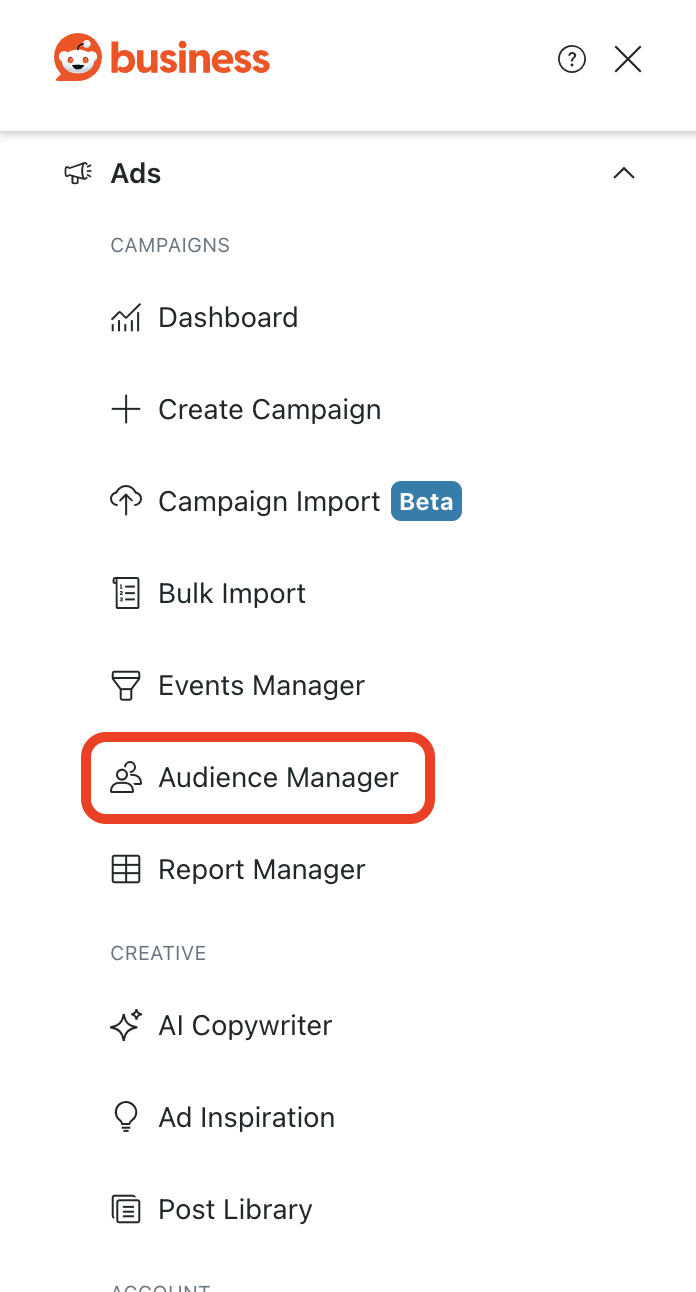696x1292 pixels.
Task: Click the Beta badge beside Campaign Import
Action: [426, 502]
